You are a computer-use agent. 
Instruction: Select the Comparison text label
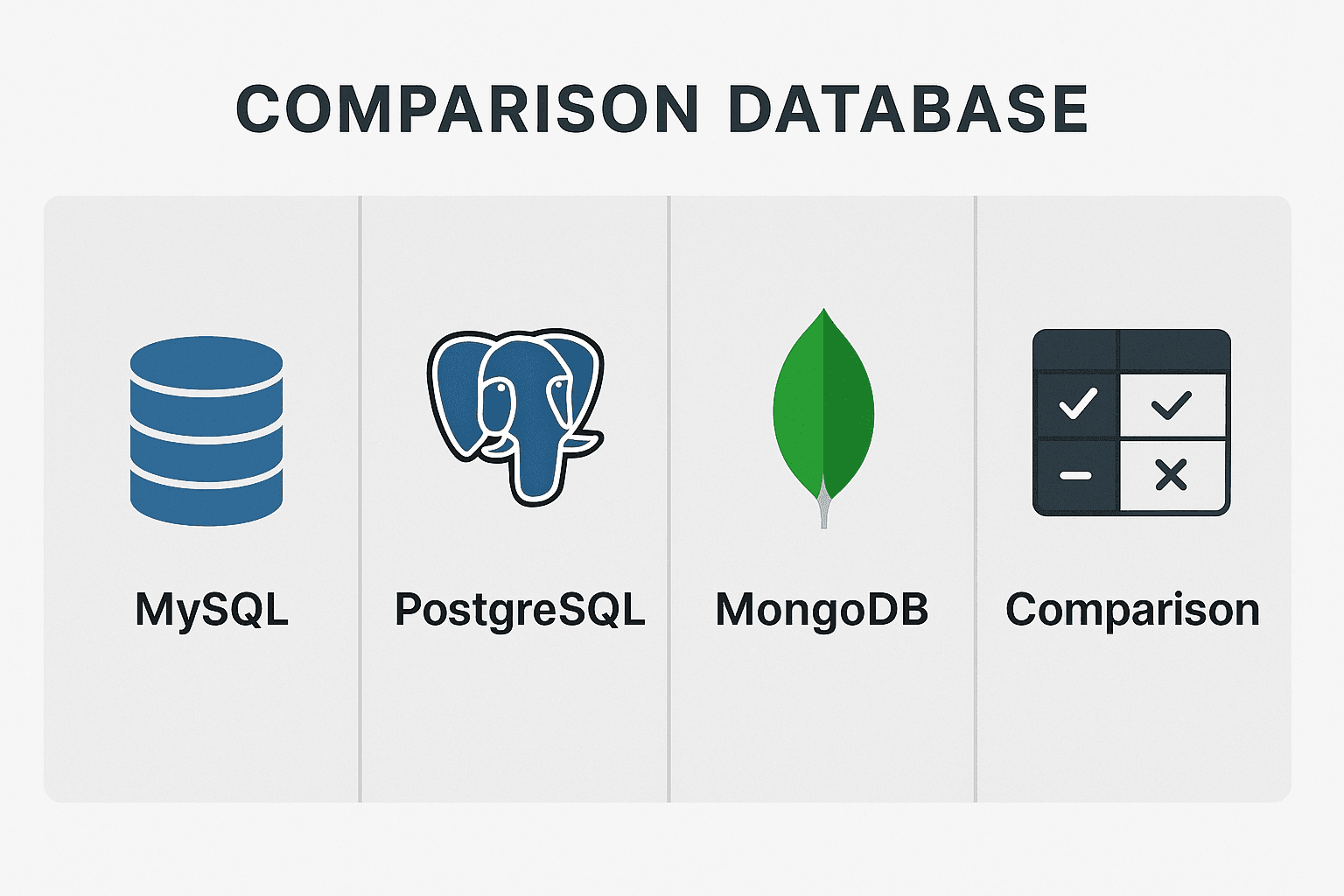[x=1132, y=610]
